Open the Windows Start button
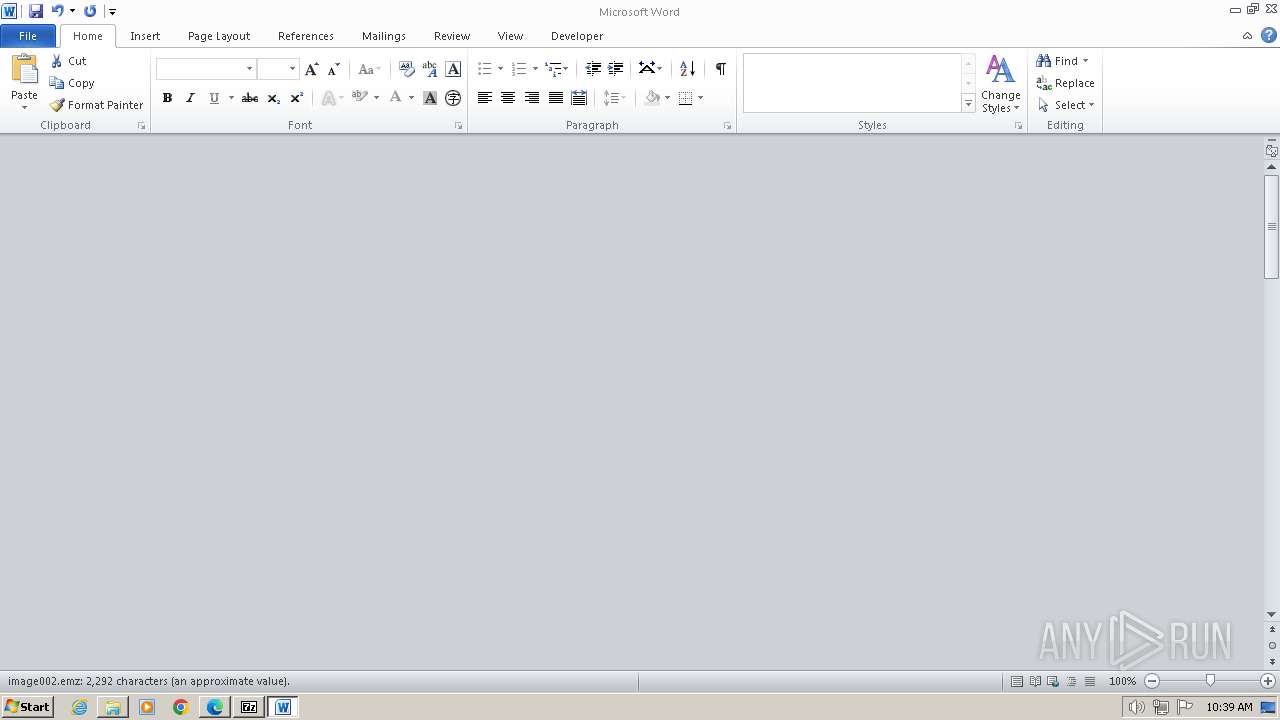Screen dimensions: 1280x720 (x=28, y=707)
